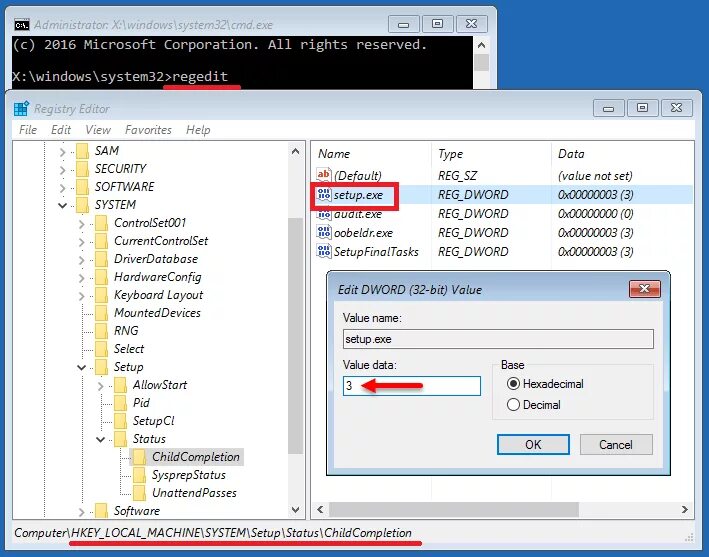Select the oobeldr.exe DWORD value icon

[x=324, y=233]
